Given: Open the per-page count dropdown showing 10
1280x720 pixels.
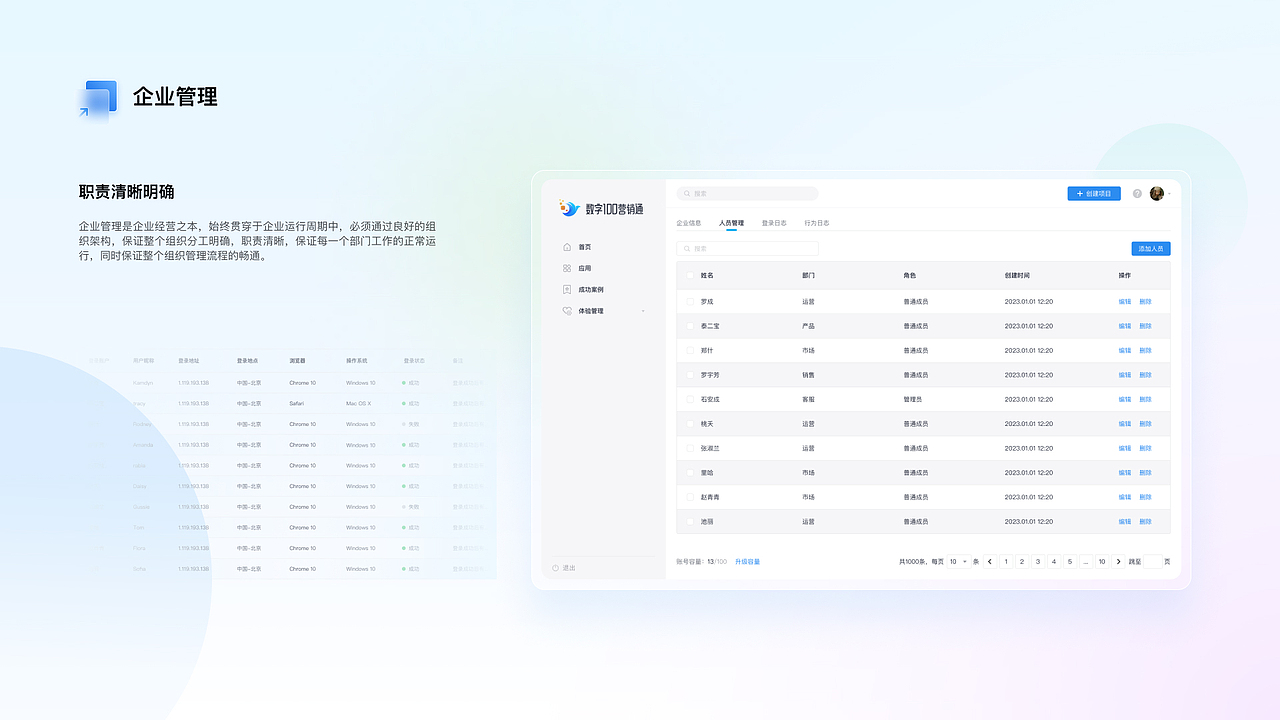Looking at the screenshot, I should tap(957, 560).
